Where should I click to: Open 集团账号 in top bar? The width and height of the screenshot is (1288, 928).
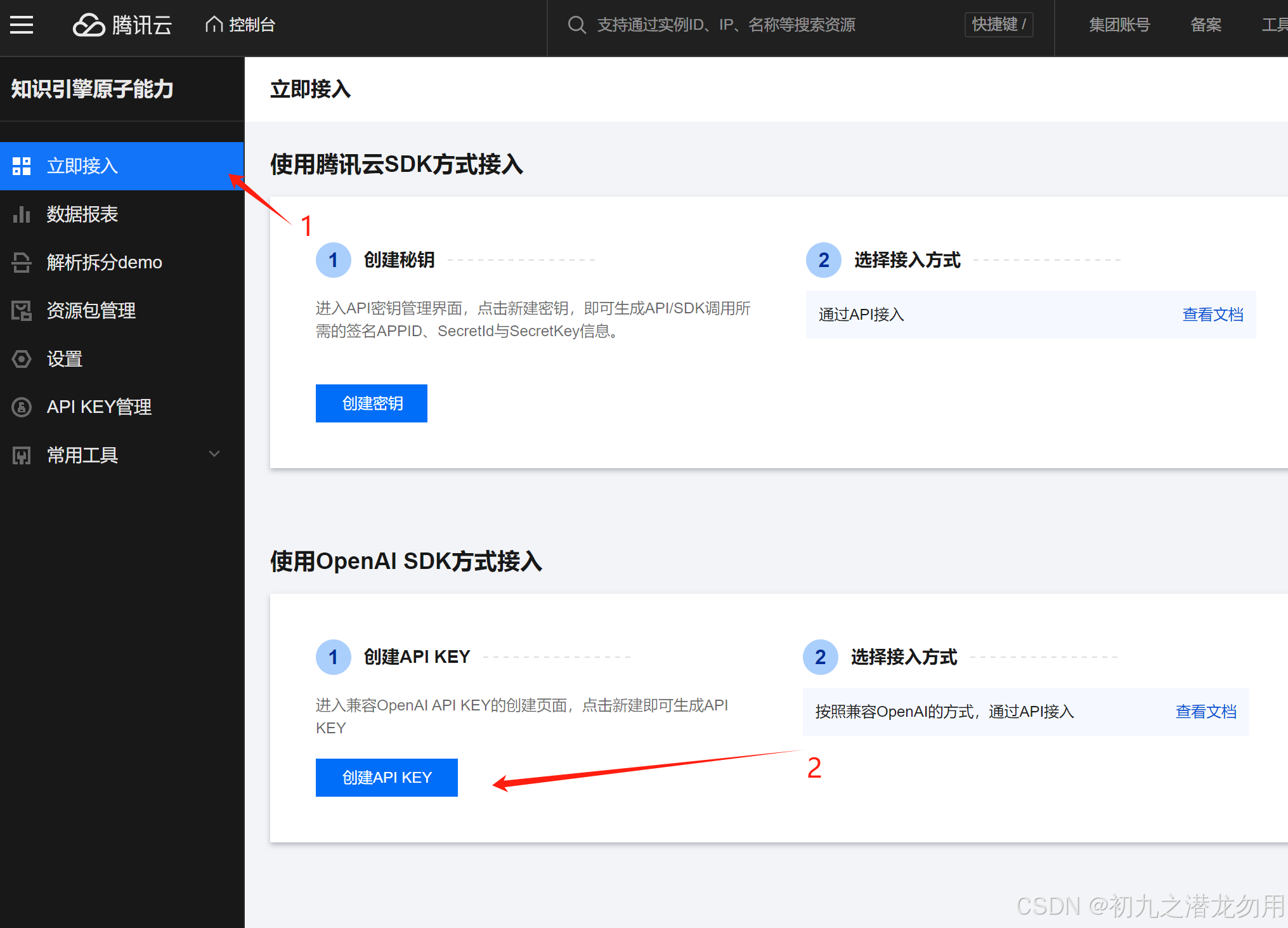(x=1119, y=25)
